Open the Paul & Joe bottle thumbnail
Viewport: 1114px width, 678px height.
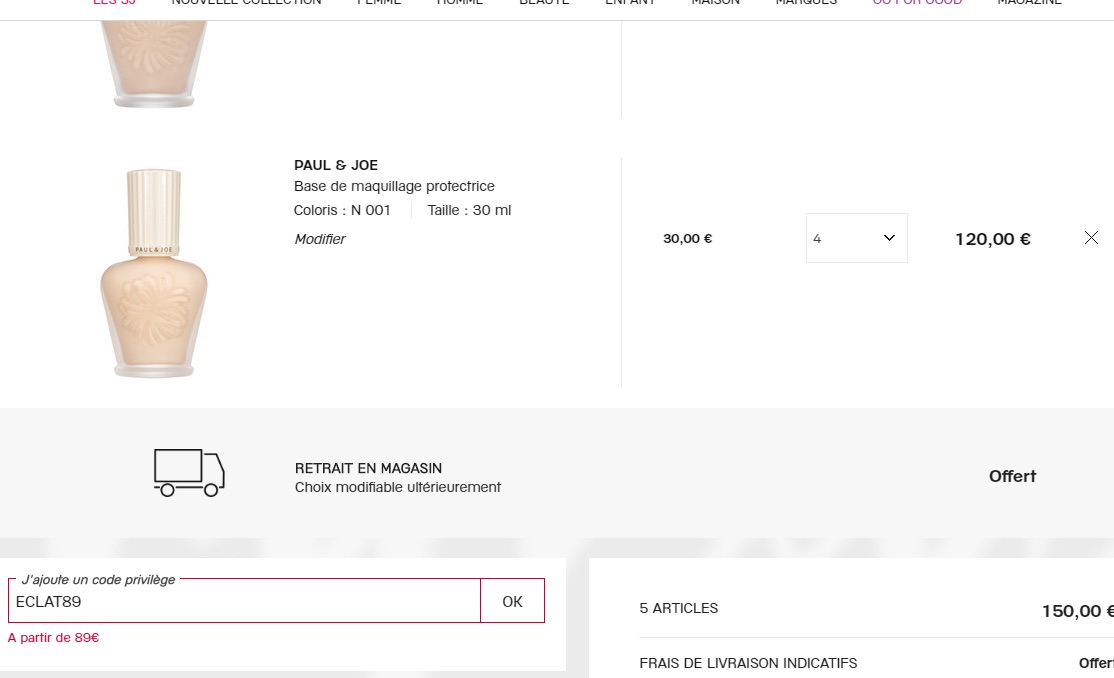coord(153,273)
